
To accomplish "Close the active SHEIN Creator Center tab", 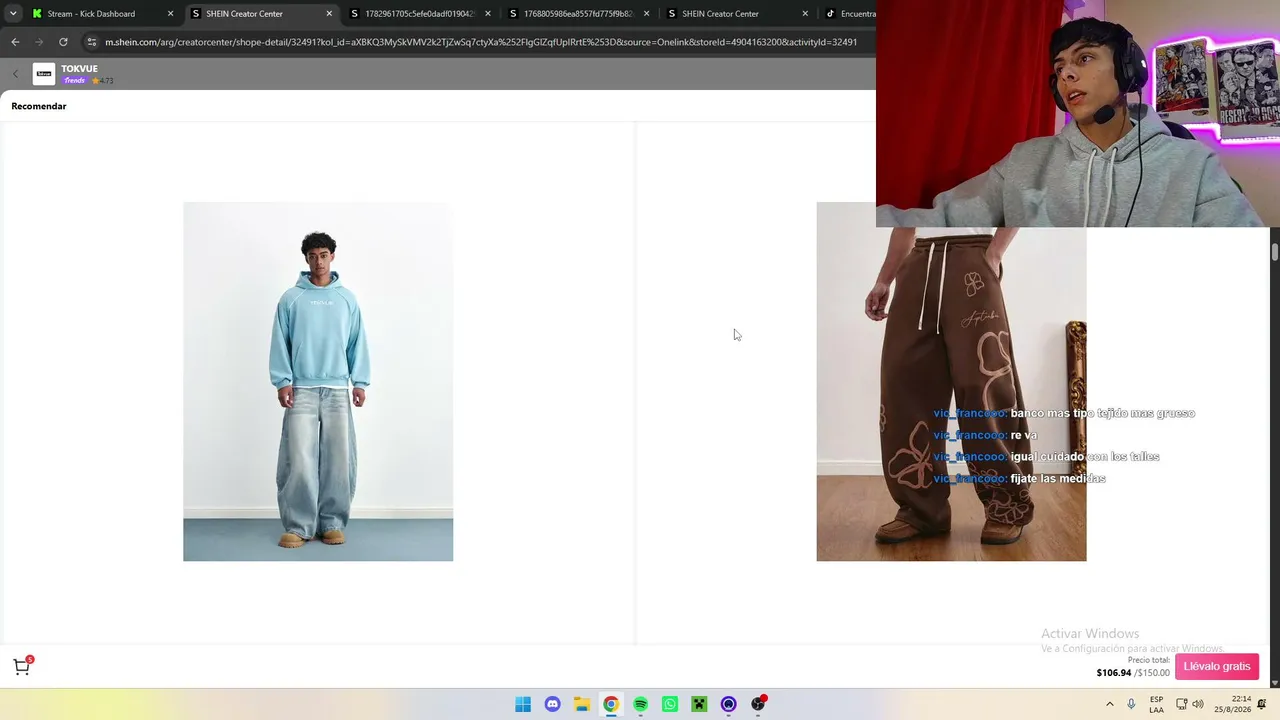I will 329,14.
